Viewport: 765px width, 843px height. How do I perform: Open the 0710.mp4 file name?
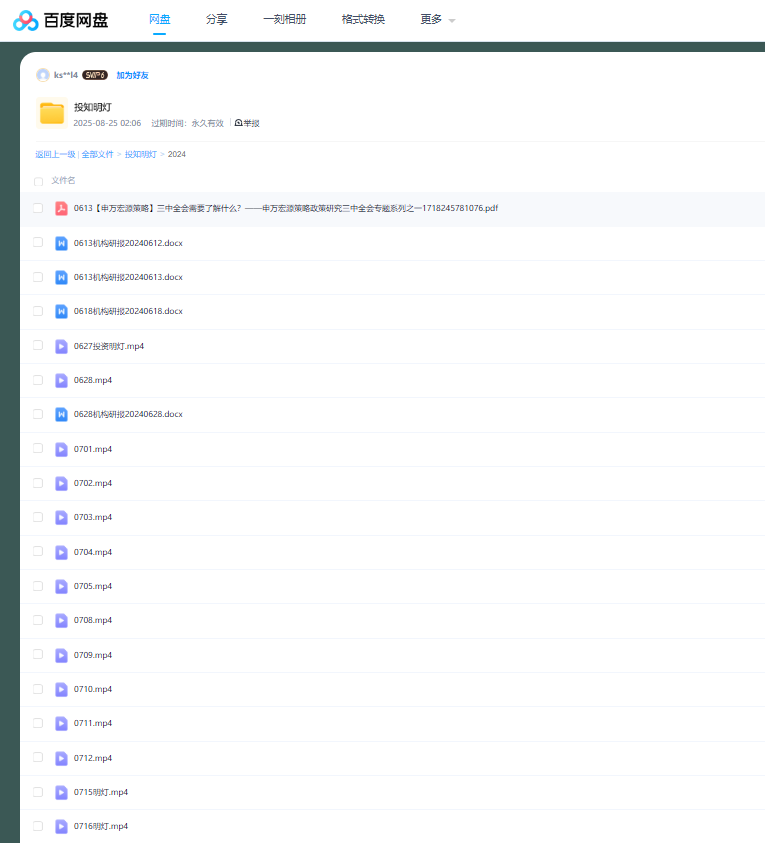(x=93, y=689)
